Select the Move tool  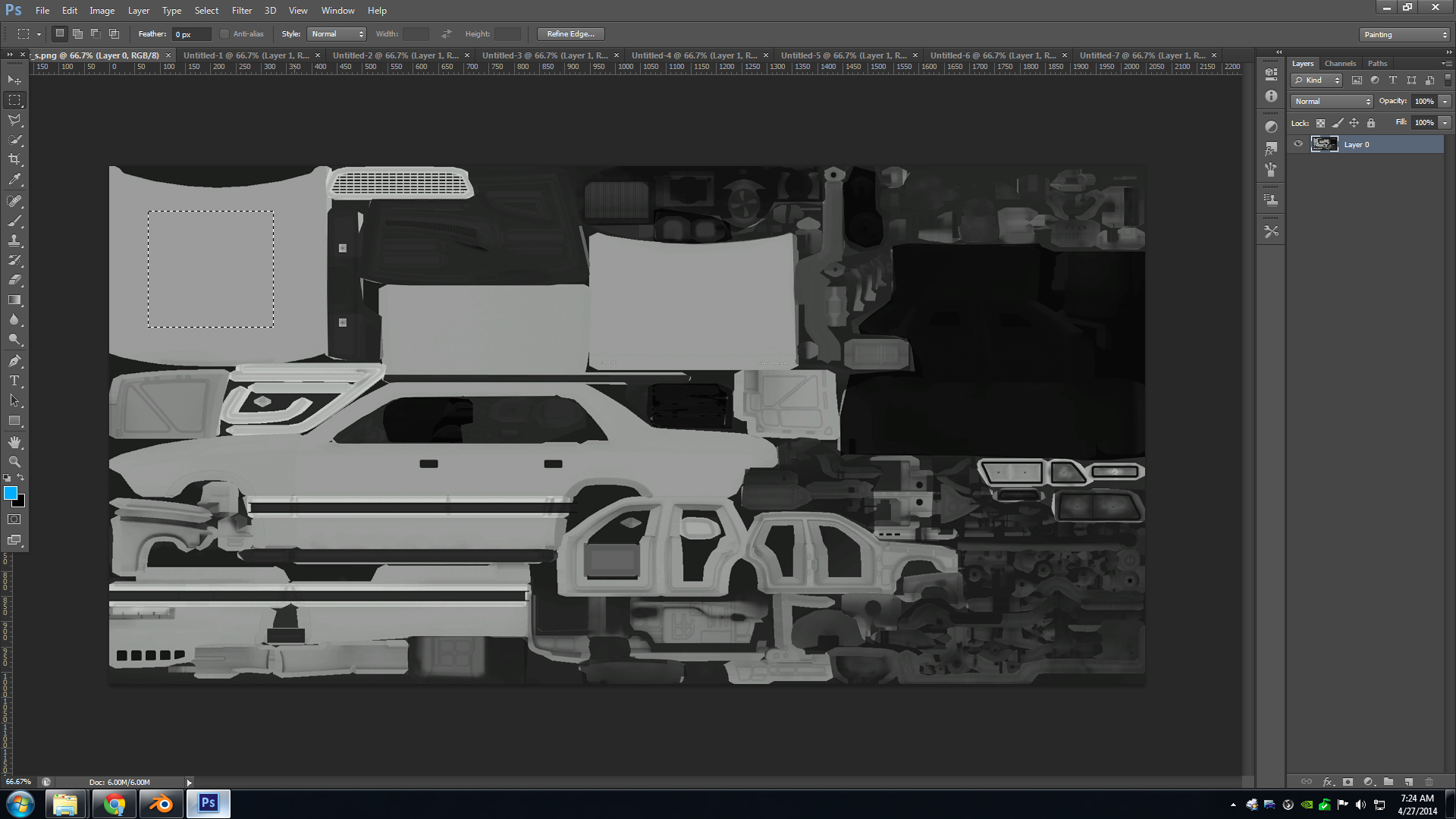(14, 79)
